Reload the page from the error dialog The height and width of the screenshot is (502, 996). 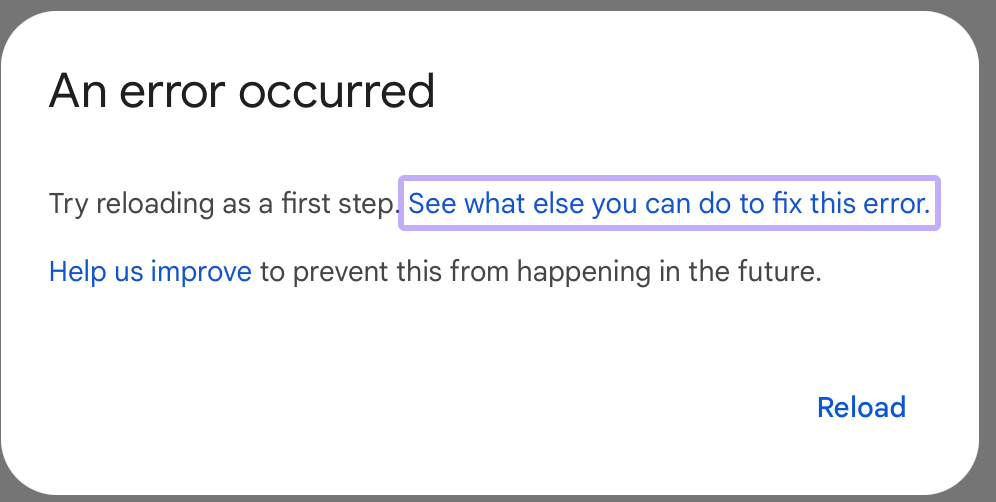click(861, 408)
